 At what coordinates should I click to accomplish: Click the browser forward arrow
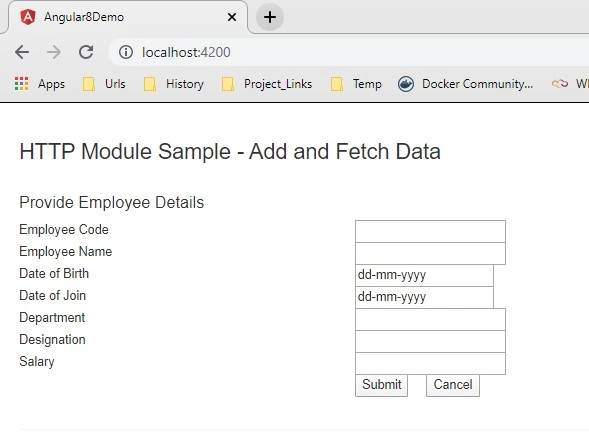pos(54,52)
